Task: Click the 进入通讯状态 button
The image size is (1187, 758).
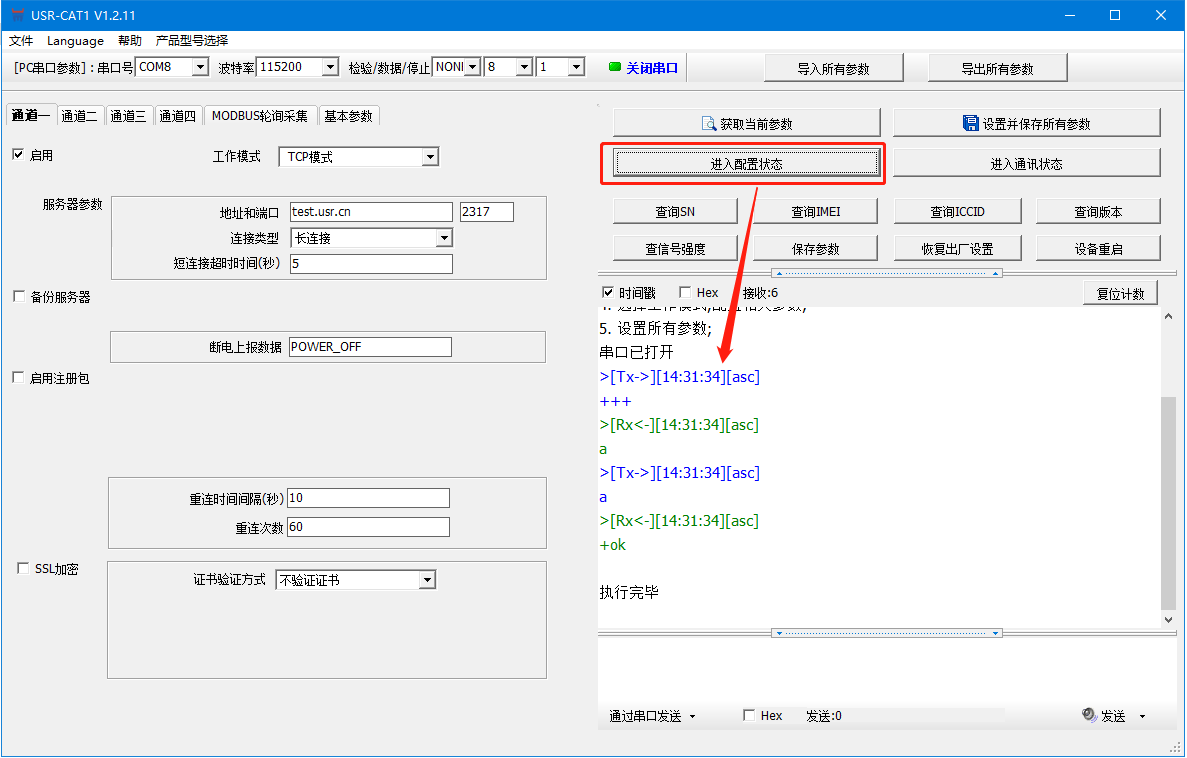Action: pos(1027,164)
